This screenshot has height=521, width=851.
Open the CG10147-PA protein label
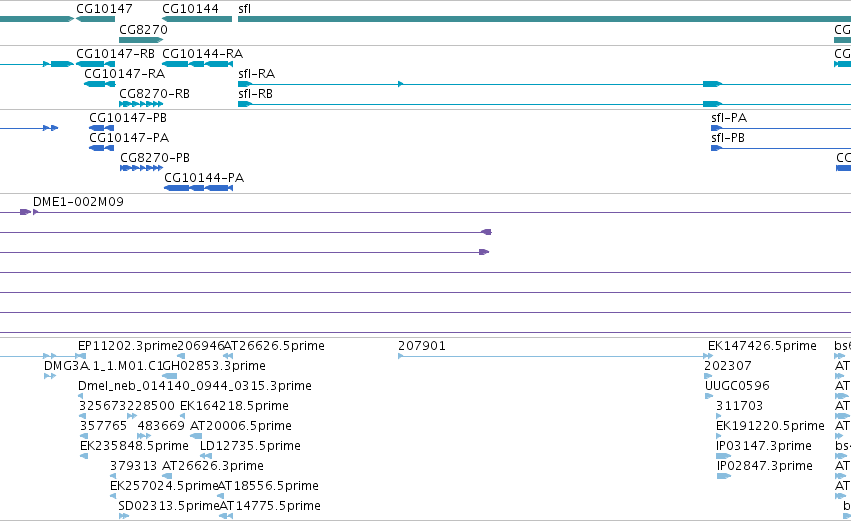point(129,137)
